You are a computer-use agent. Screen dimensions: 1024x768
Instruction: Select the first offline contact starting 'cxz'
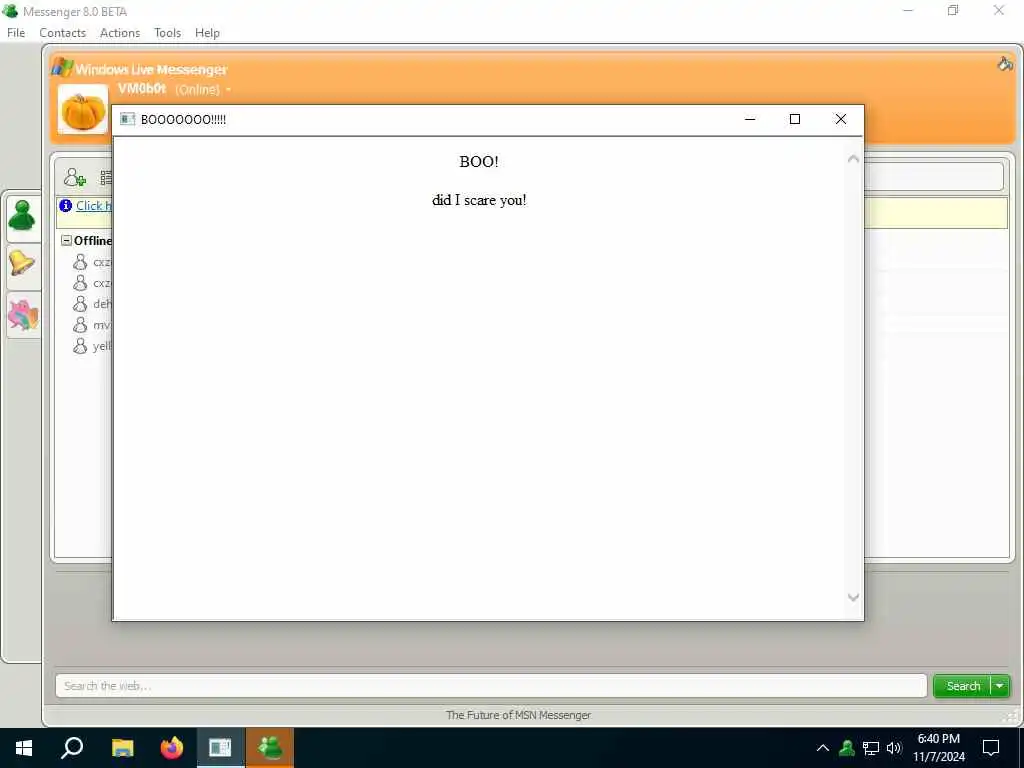point(92,262)
